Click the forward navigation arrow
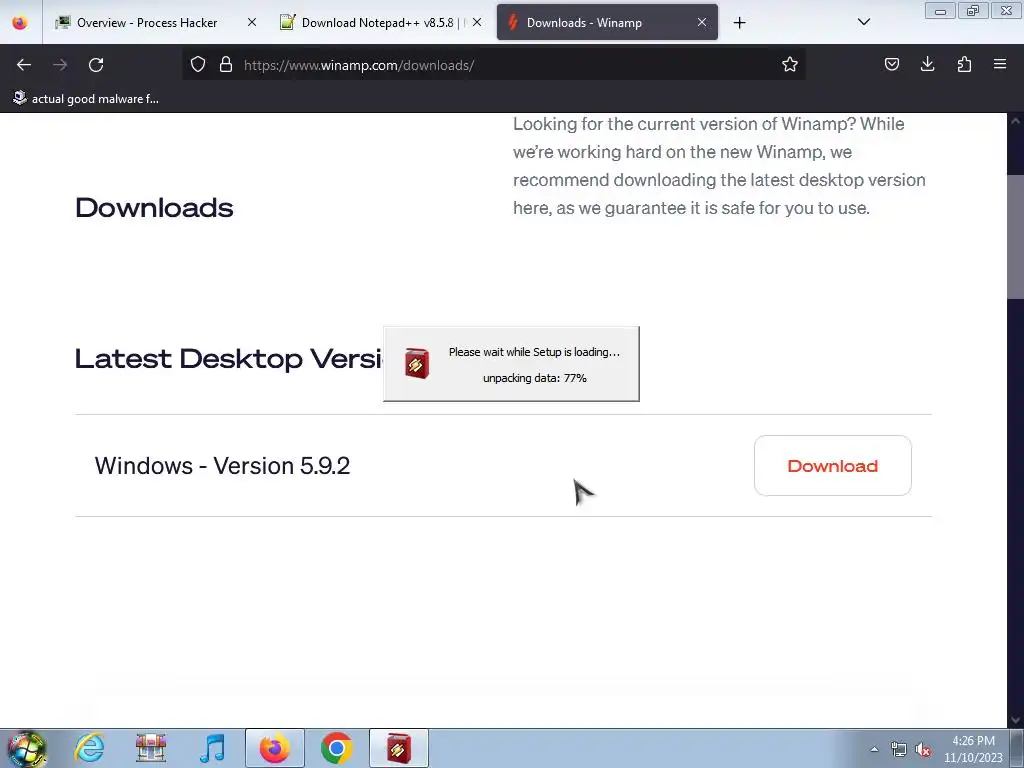The image size is (1024, 768). (x=60, y=65)
